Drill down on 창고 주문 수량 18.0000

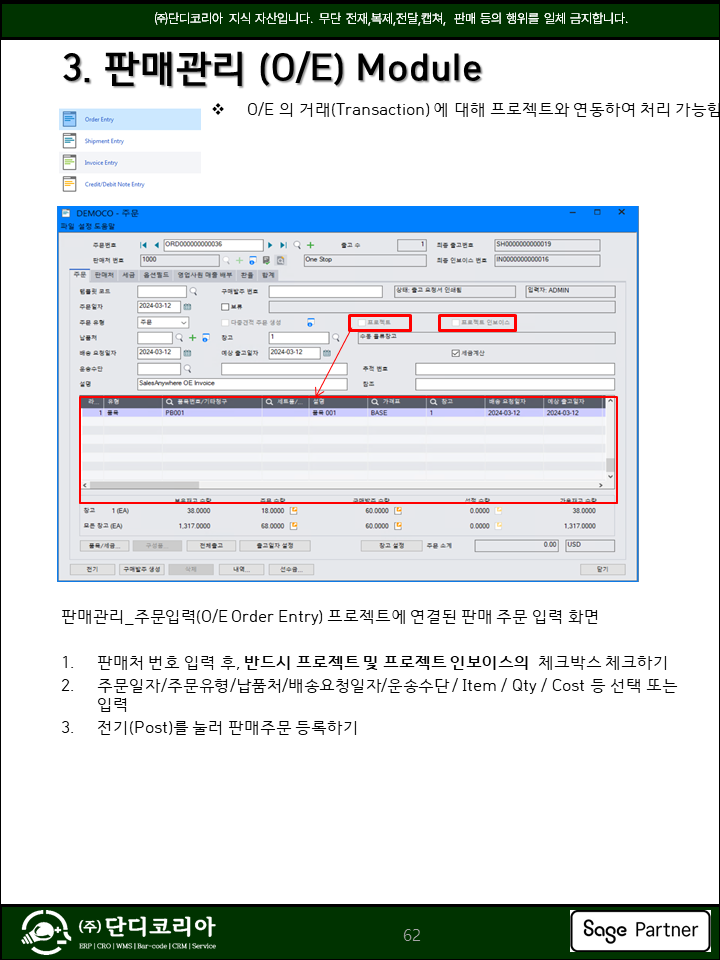[x=294, y=510]
